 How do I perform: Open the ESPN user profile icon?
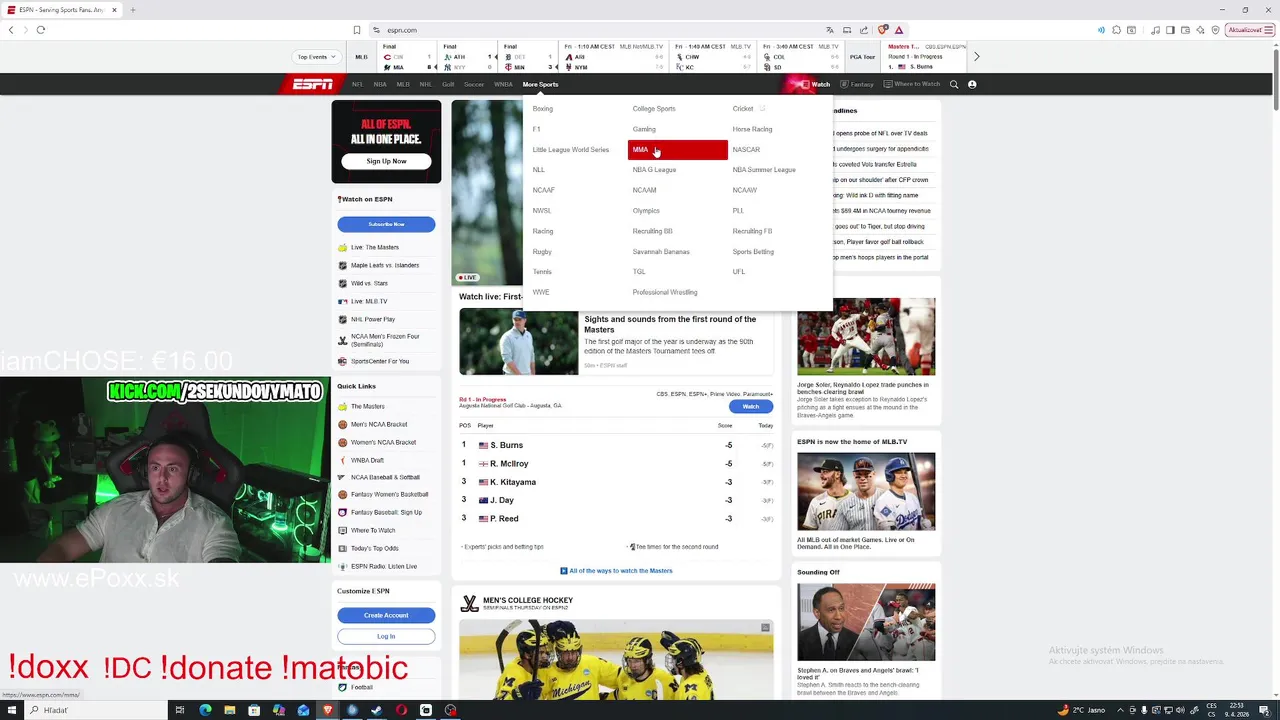tap(972, 84)
